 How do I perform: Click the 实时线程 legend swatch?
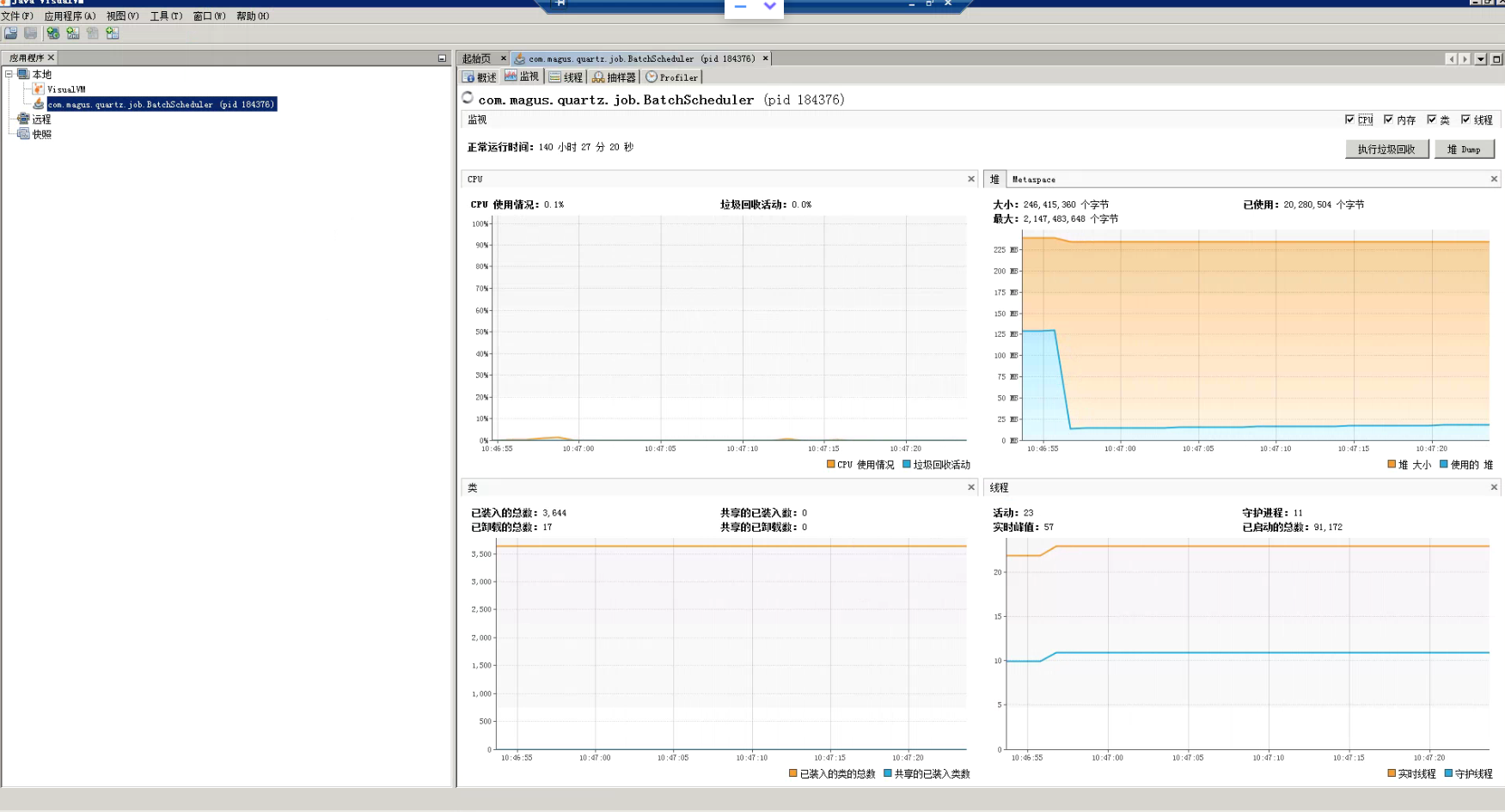click(x=1392, y=773)
